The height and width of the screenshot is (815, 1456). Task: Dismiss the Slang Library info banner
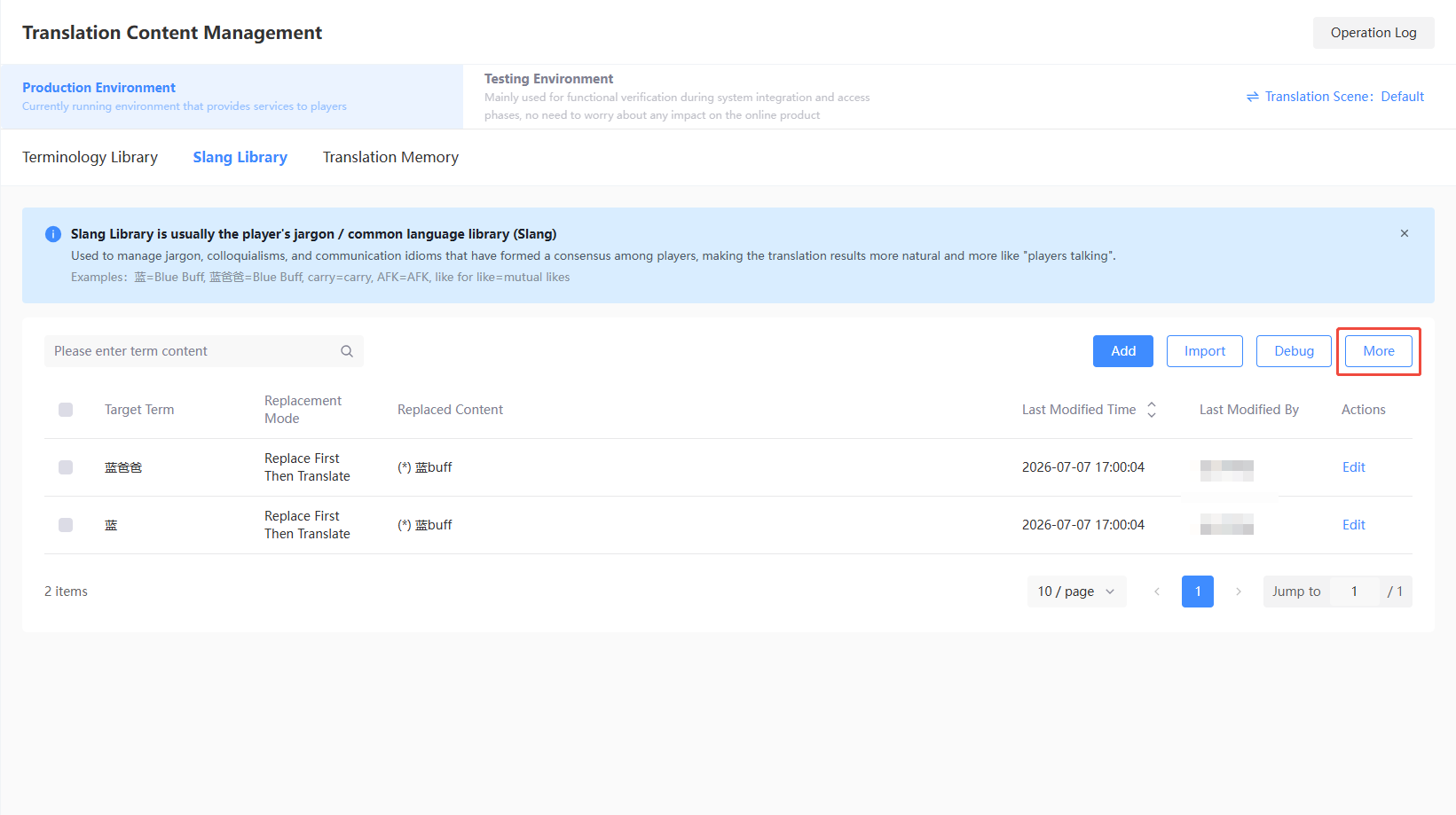point(1405,233)
